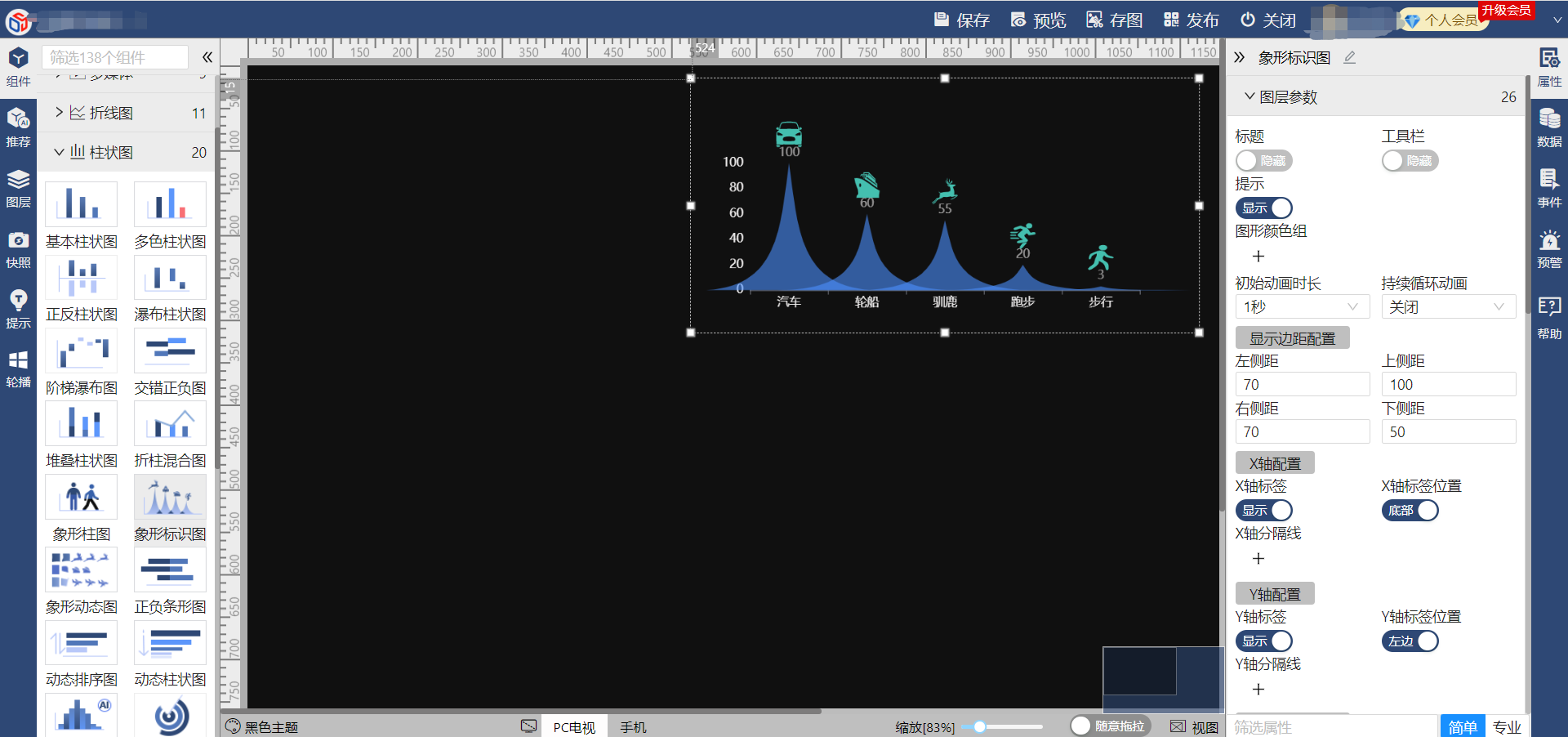Toggle the Y轴标签 display switch
This screenshot has height=737, width=1568.
click(x=1263, y=641)
